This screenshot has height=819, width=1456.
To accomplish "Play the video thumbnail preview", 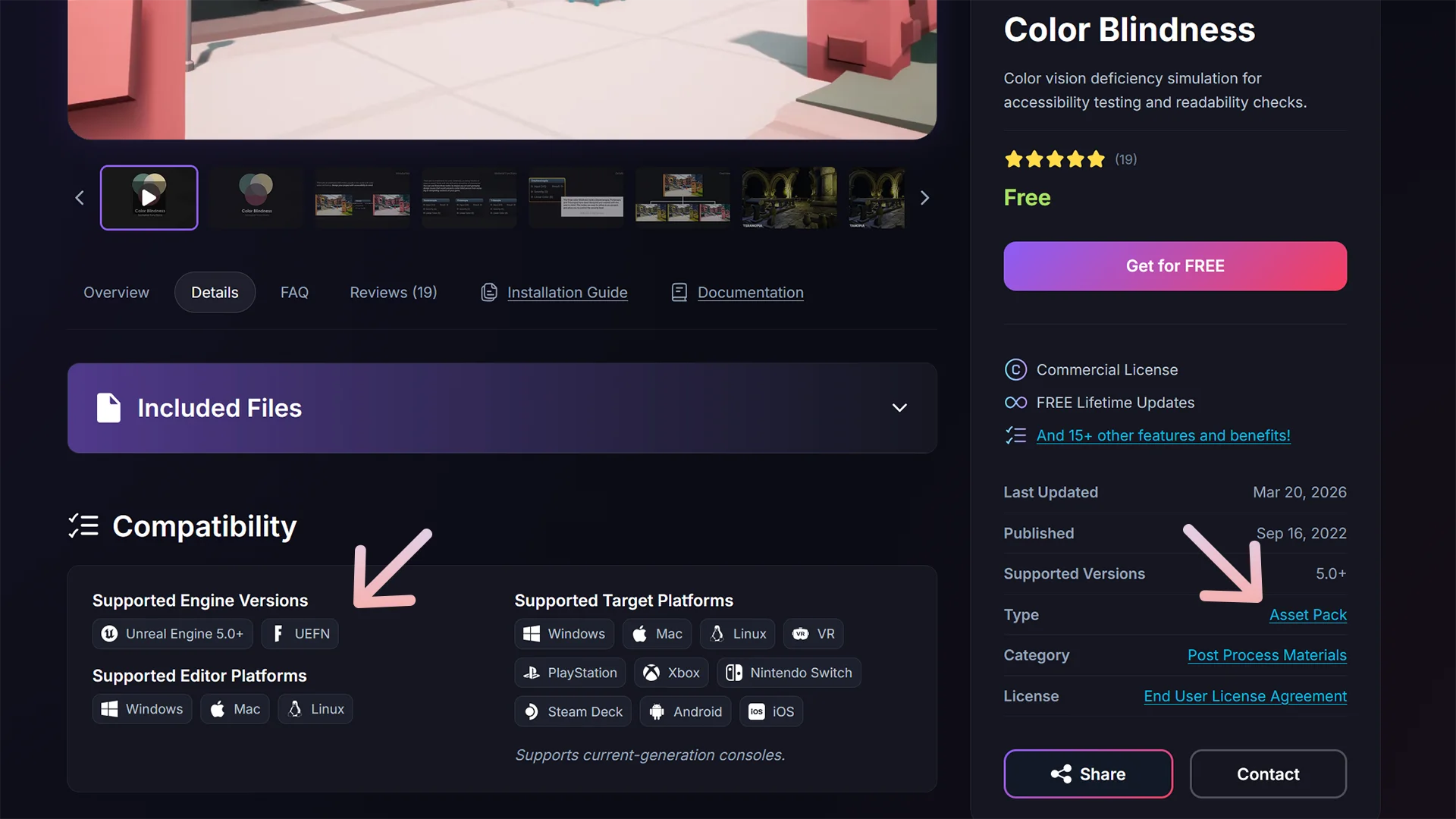I will click(149, 198).
